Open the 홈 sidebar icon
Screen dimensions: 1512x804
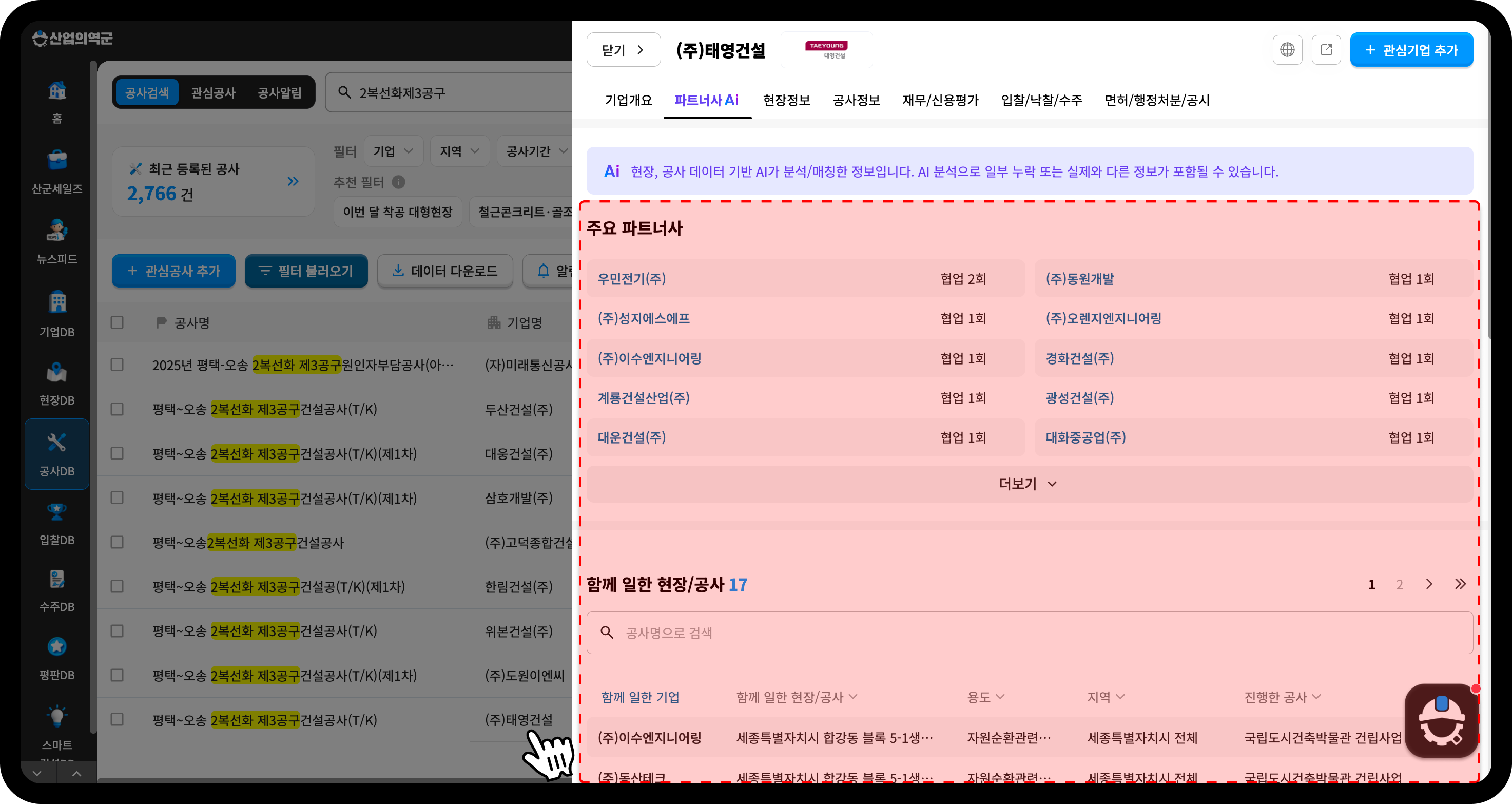(57, 91)
